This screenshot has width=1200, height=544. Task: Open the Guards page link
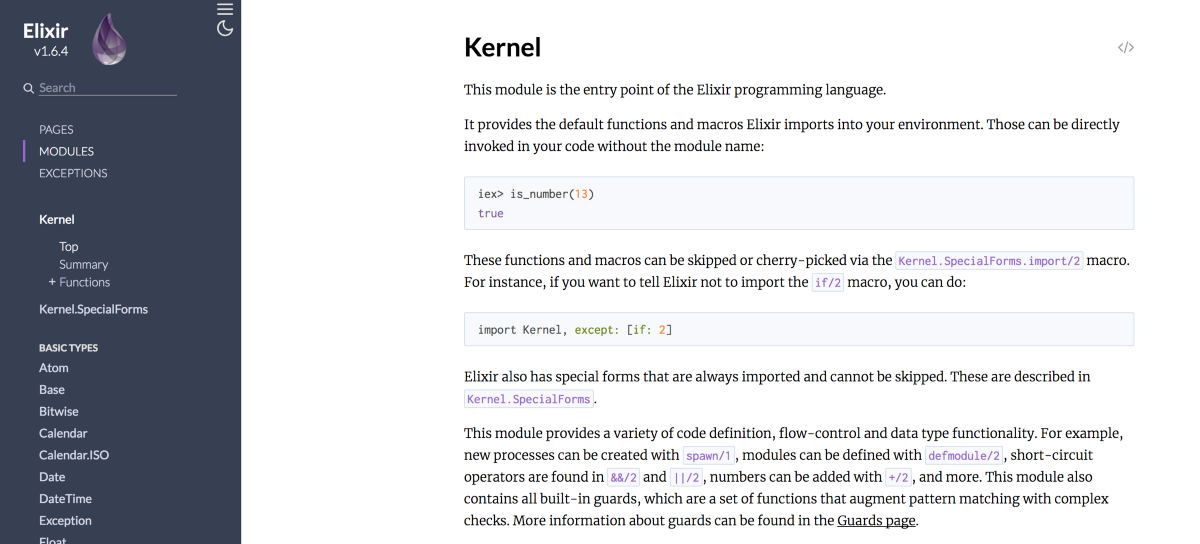pyautogui.click(x=876, y=520)
